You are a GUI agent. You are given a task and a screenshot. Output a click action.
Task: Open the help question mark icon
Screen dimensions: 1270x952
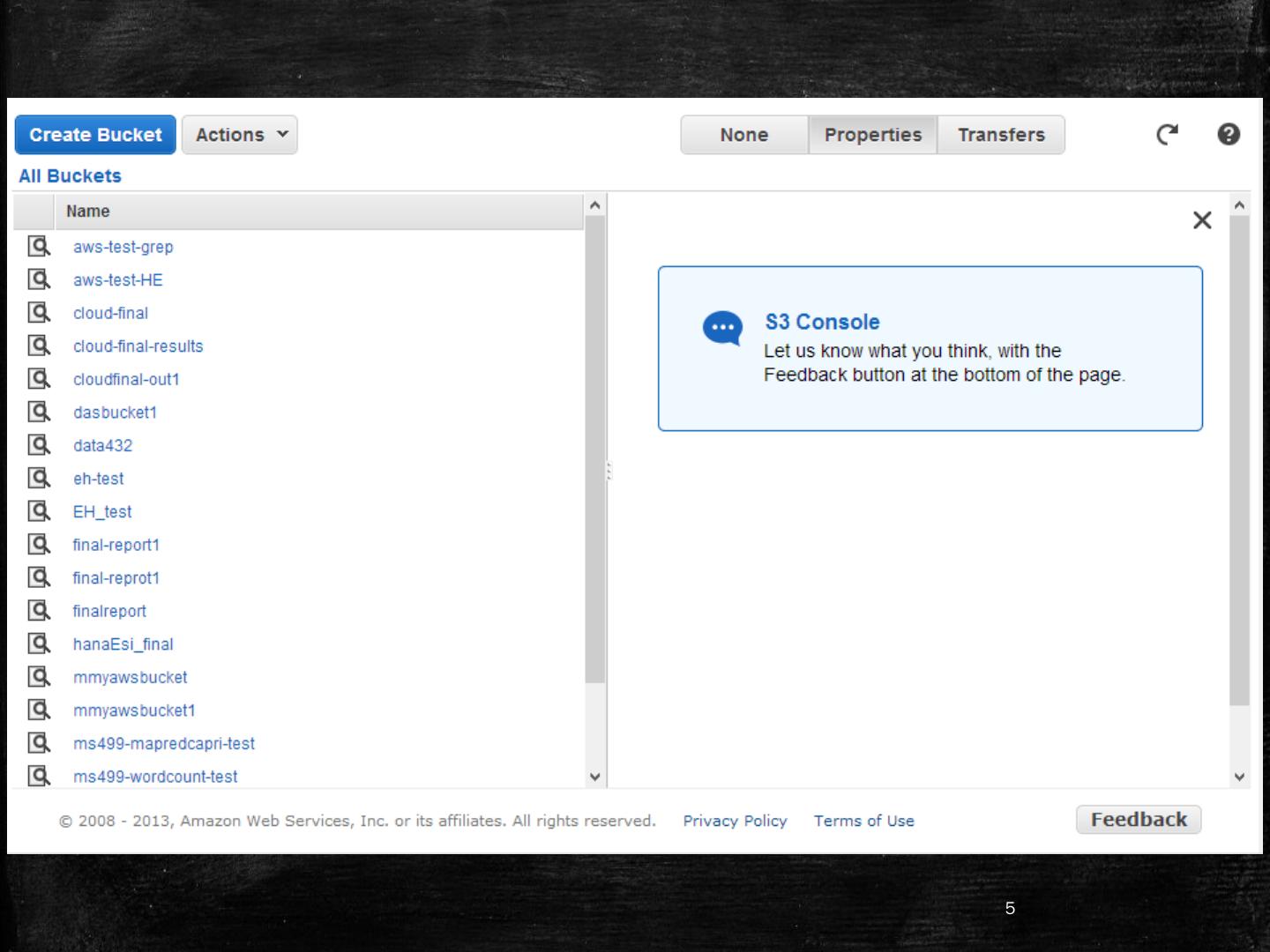click(1229, 135)
